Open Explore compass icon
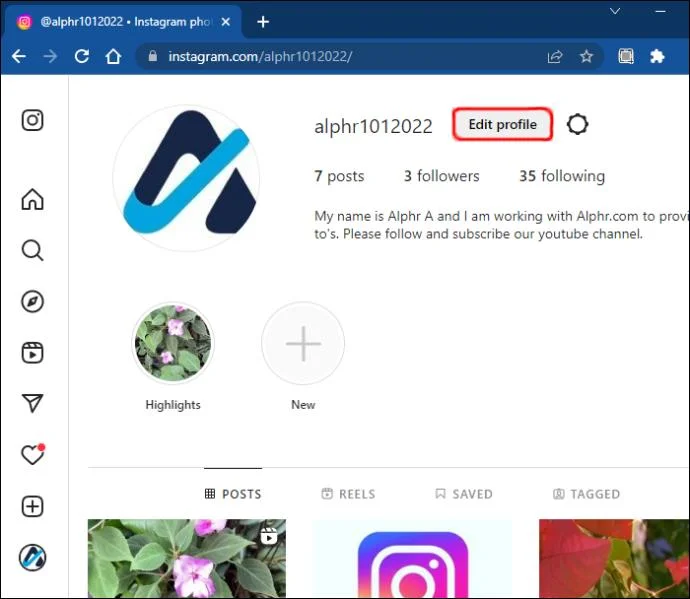Image resolution: width=690 pixels, height=599 pixels. pos(33,302)
